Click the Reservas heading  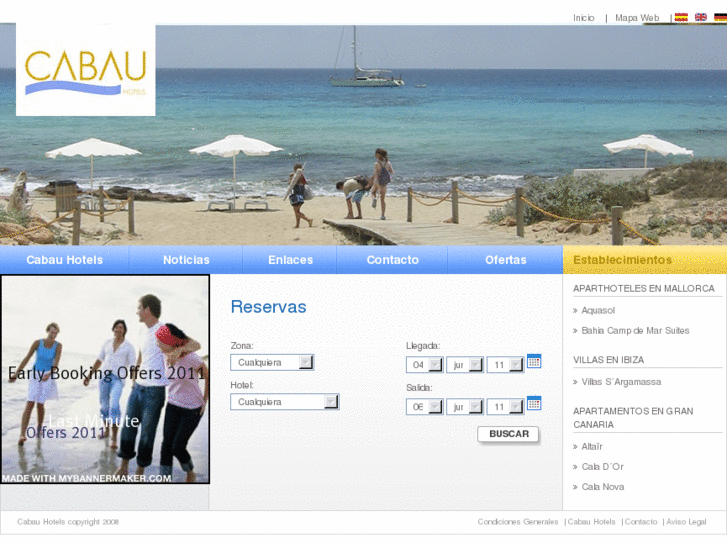coord(268,307)
